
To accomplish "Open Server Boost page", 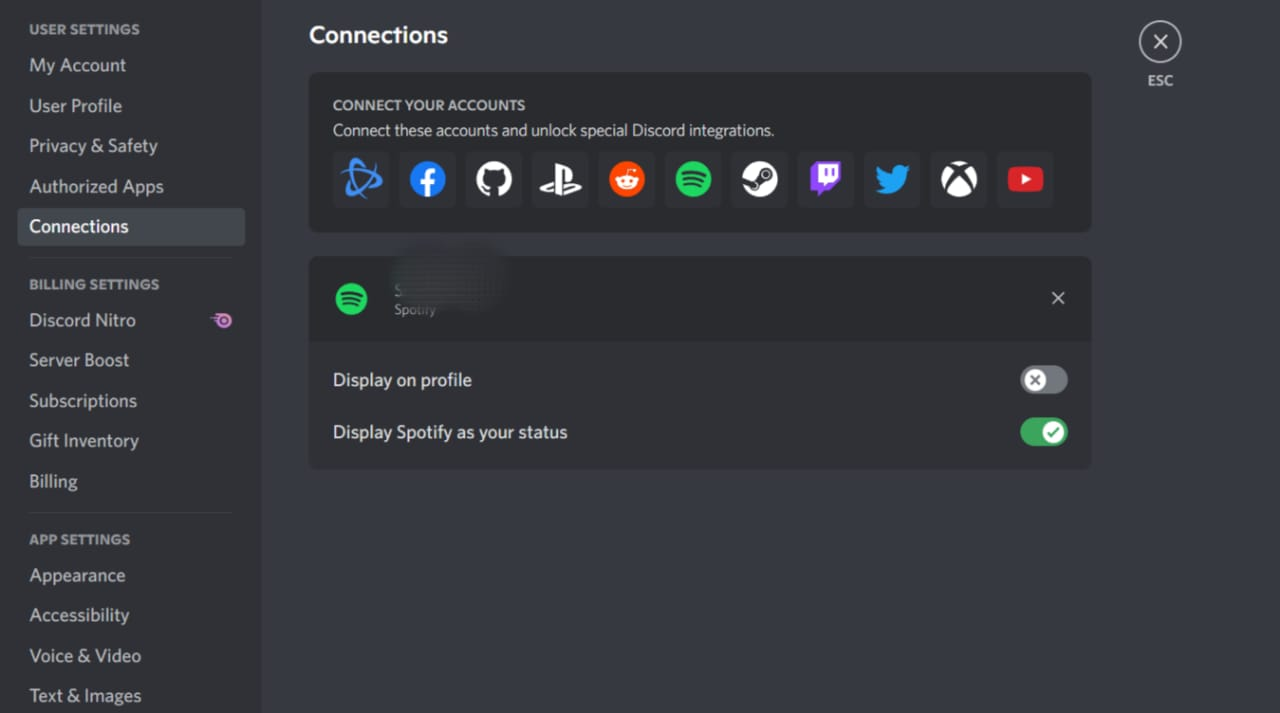I will pos(131,360).
